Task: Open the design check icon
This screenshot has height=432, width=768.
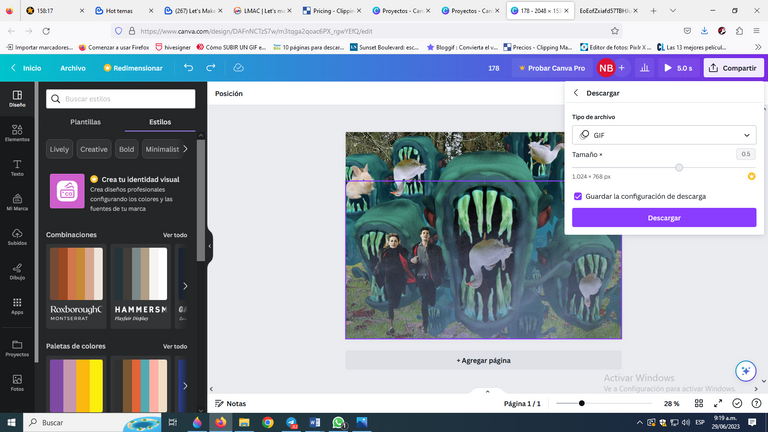Action: [x=737, y=403]
